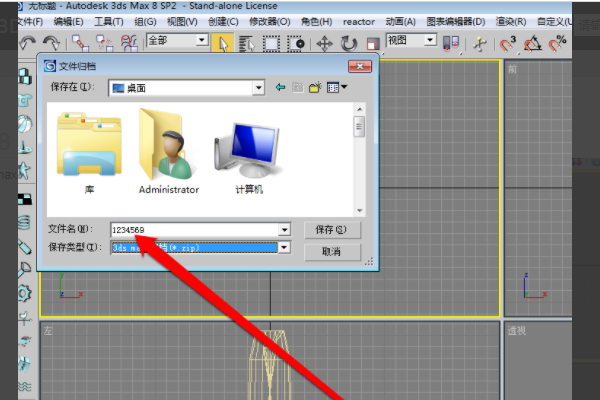The height and width of the screenshot is (400, 600).
Task: Activate the Unlink Selection tool
Action: (x=104, y=43)
